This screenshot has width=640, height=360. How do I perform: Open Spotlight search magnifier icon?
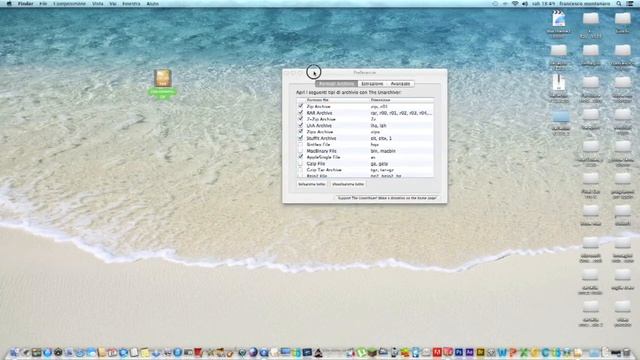[619, 4]
